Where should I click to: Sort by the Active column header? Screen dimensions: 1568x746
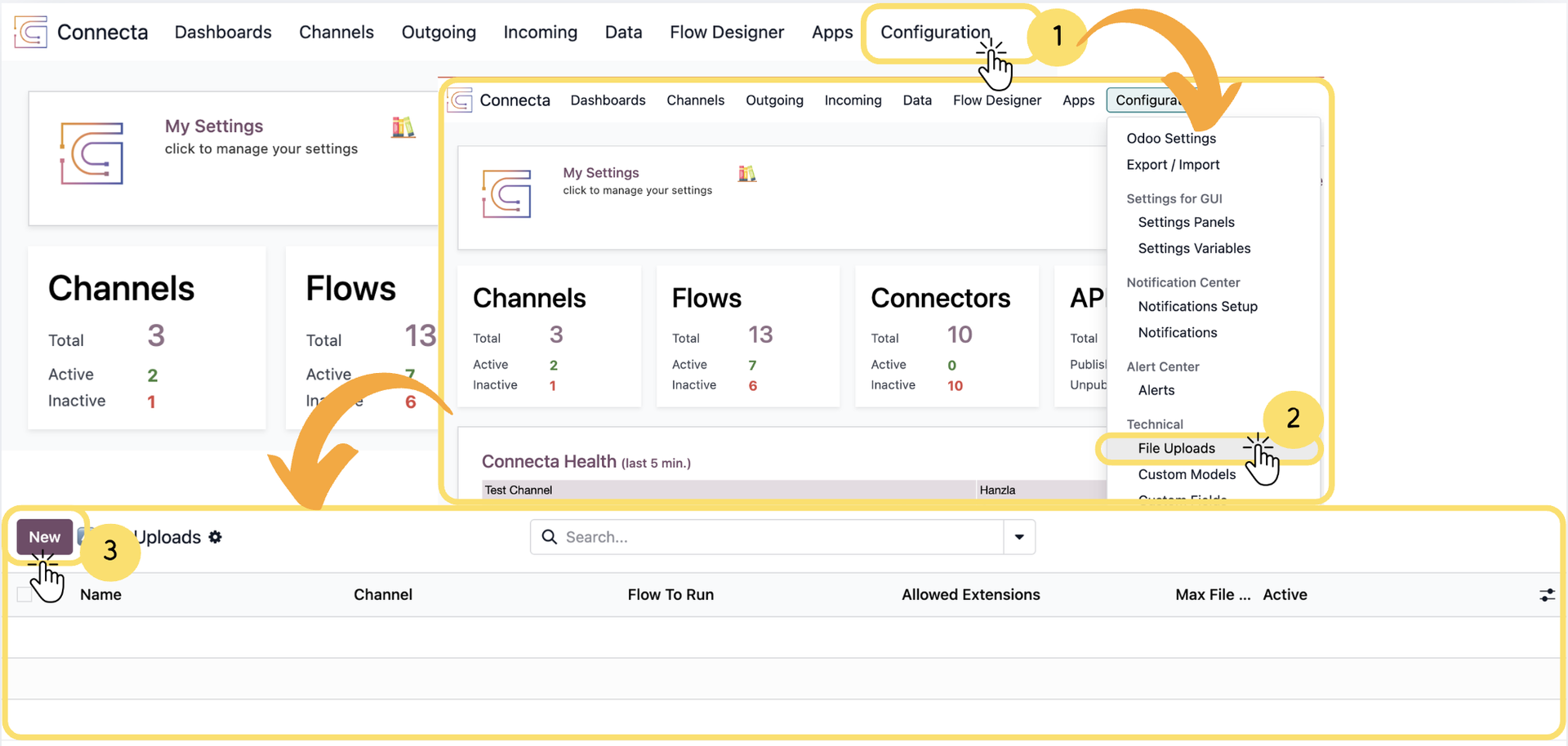point(1285,595)
